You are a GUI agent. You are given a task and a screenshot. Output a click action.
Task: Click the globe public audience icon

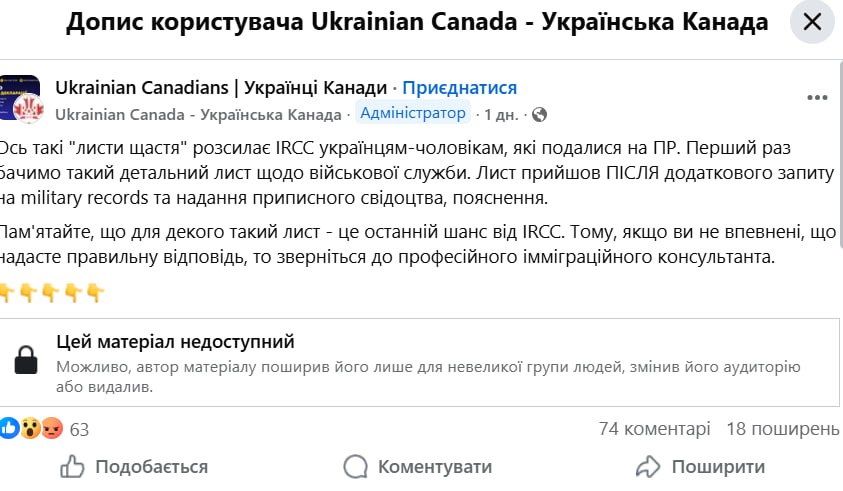coord(541,114)
